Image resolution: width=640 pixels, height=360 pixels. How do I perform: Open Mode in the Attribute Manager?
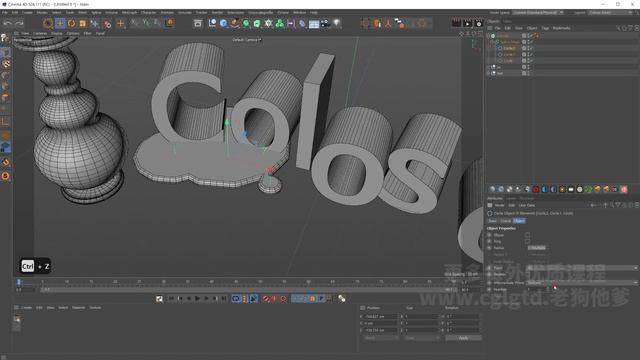[500, 205]
